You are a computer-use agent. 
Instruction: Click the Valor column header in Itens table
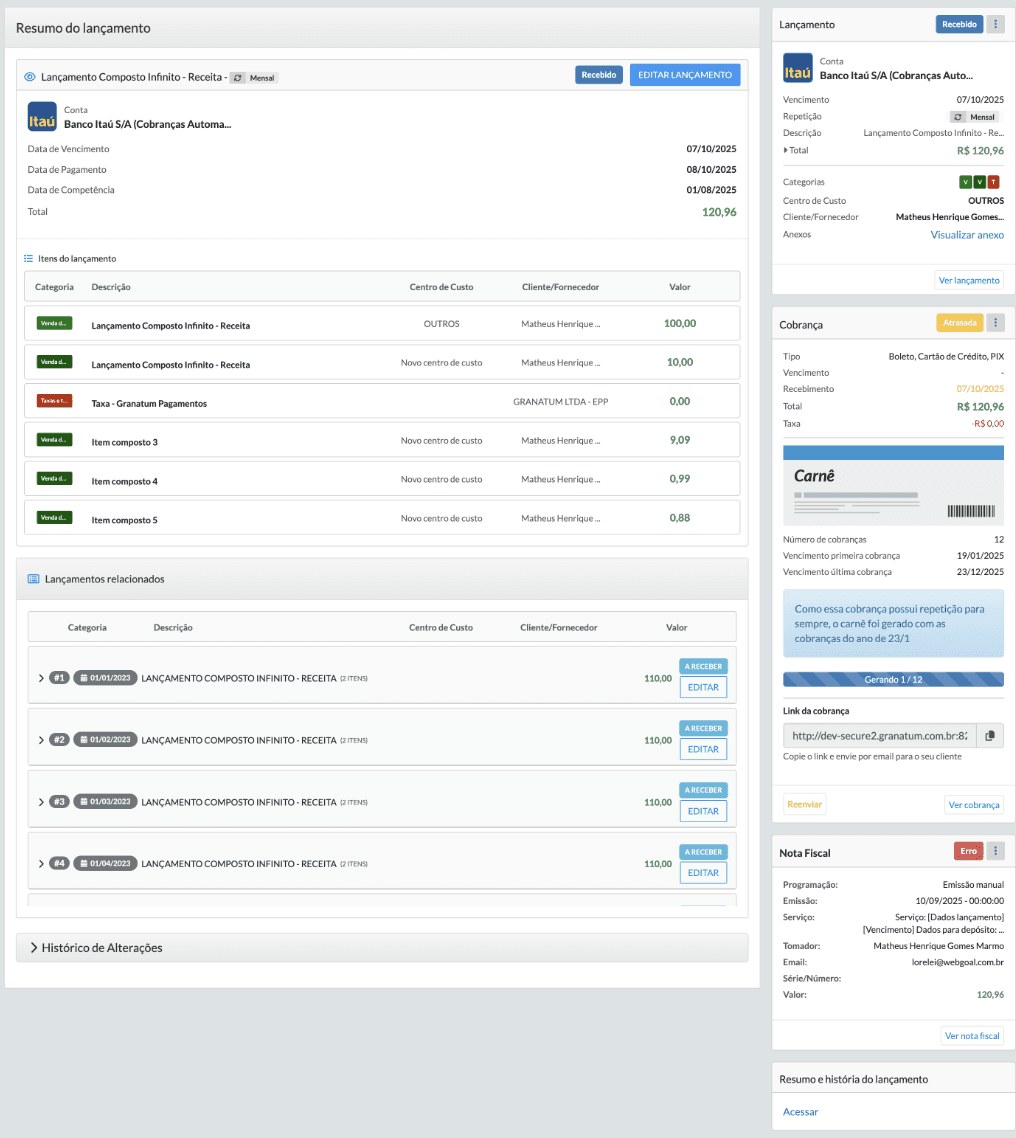[x=679, y=287]
